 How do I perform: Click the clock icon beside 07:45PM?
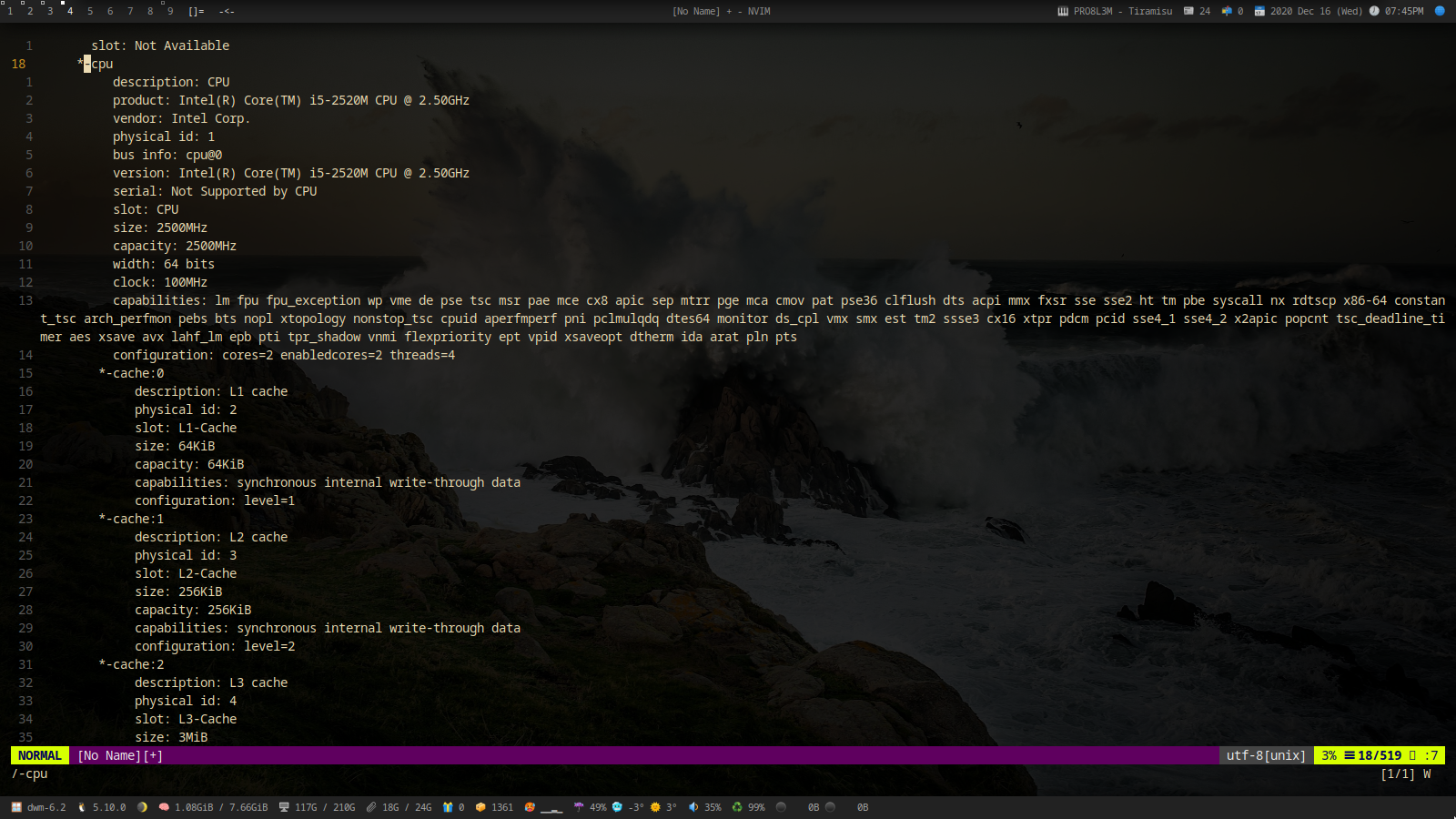1374,12
